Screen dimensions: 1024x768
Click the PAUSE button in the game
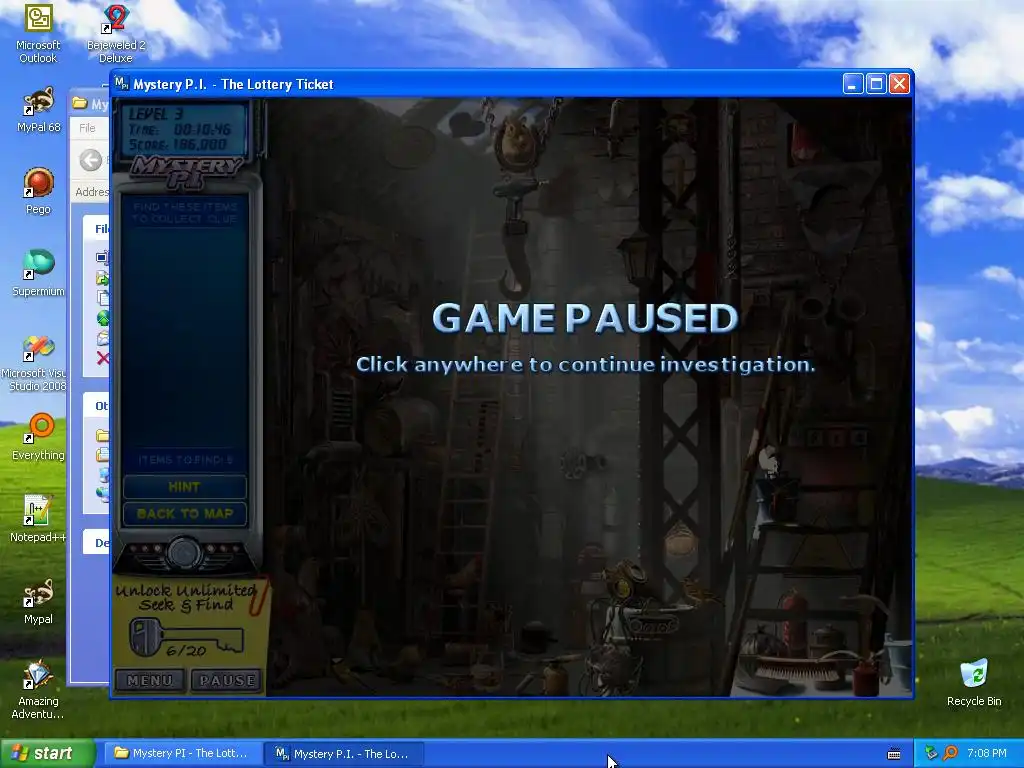227,680
